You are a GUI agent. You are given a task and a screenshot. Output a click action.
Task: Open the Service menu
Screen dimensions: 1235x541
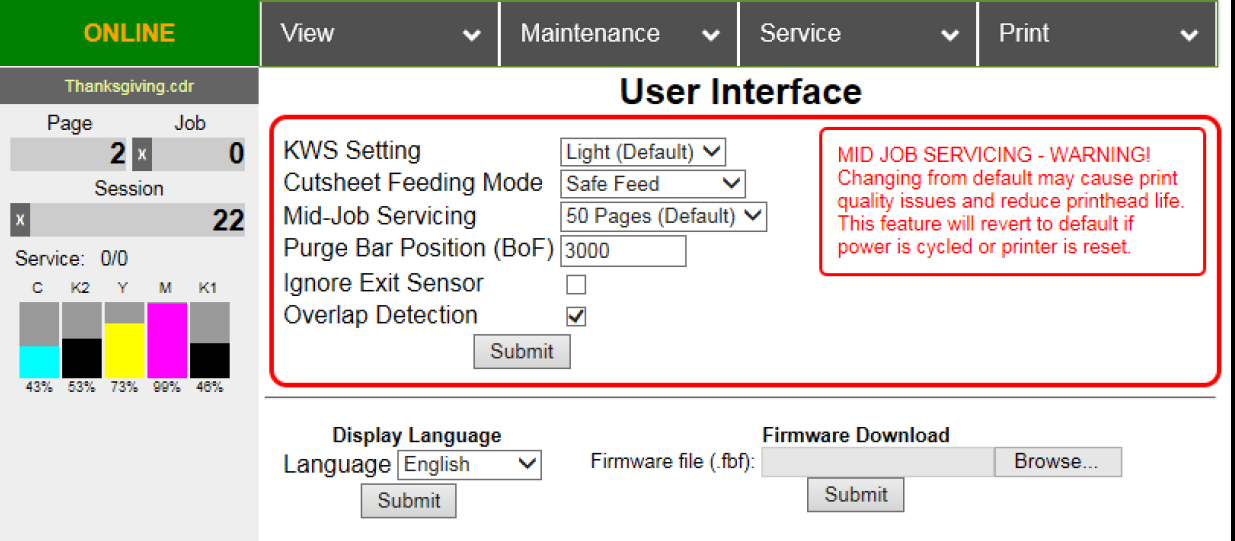click(858, 33)
